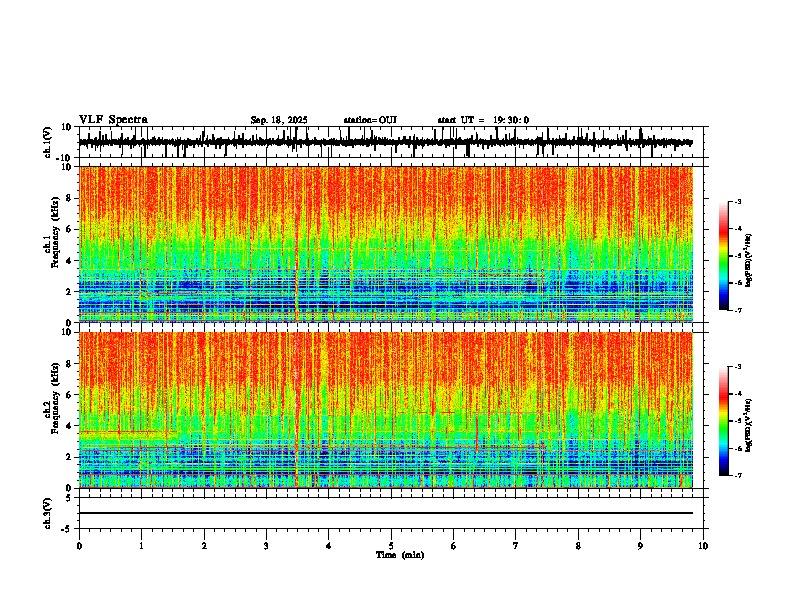
Task: Click inside the ch.1 spectrogram panel
Action: 386,244
